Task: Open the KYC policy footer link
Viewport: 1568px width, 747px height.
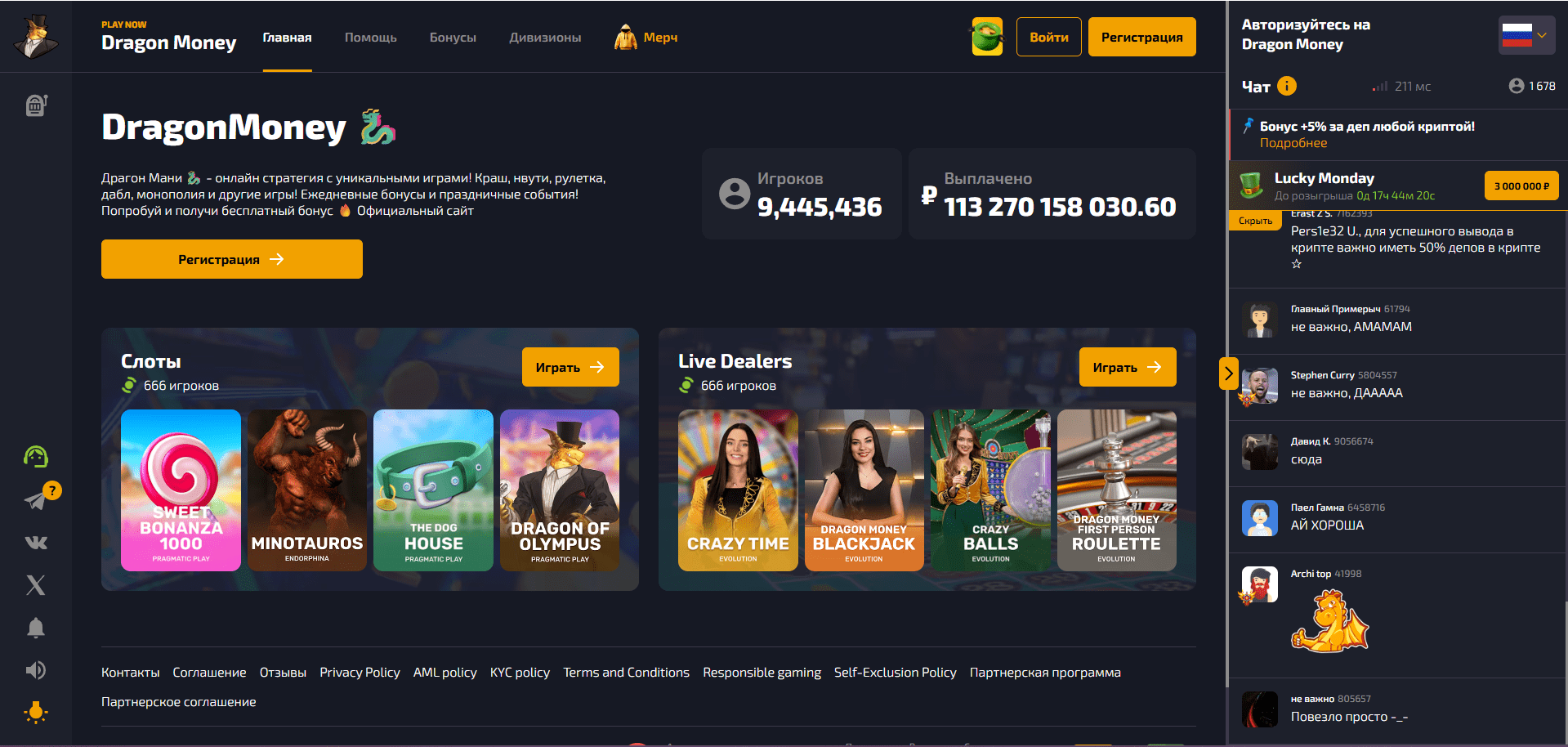Action: 520,672
